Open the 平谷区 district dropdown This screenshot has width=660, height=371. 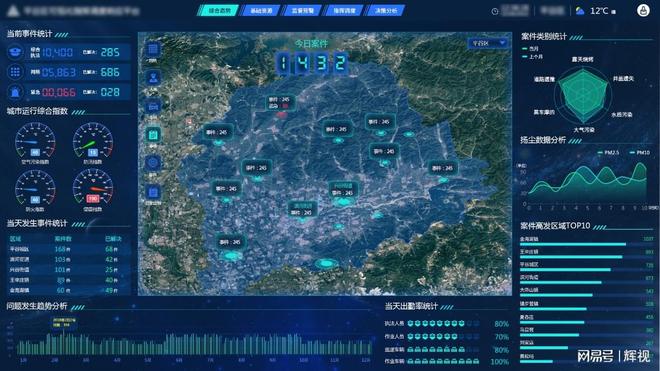pos(488,43)
